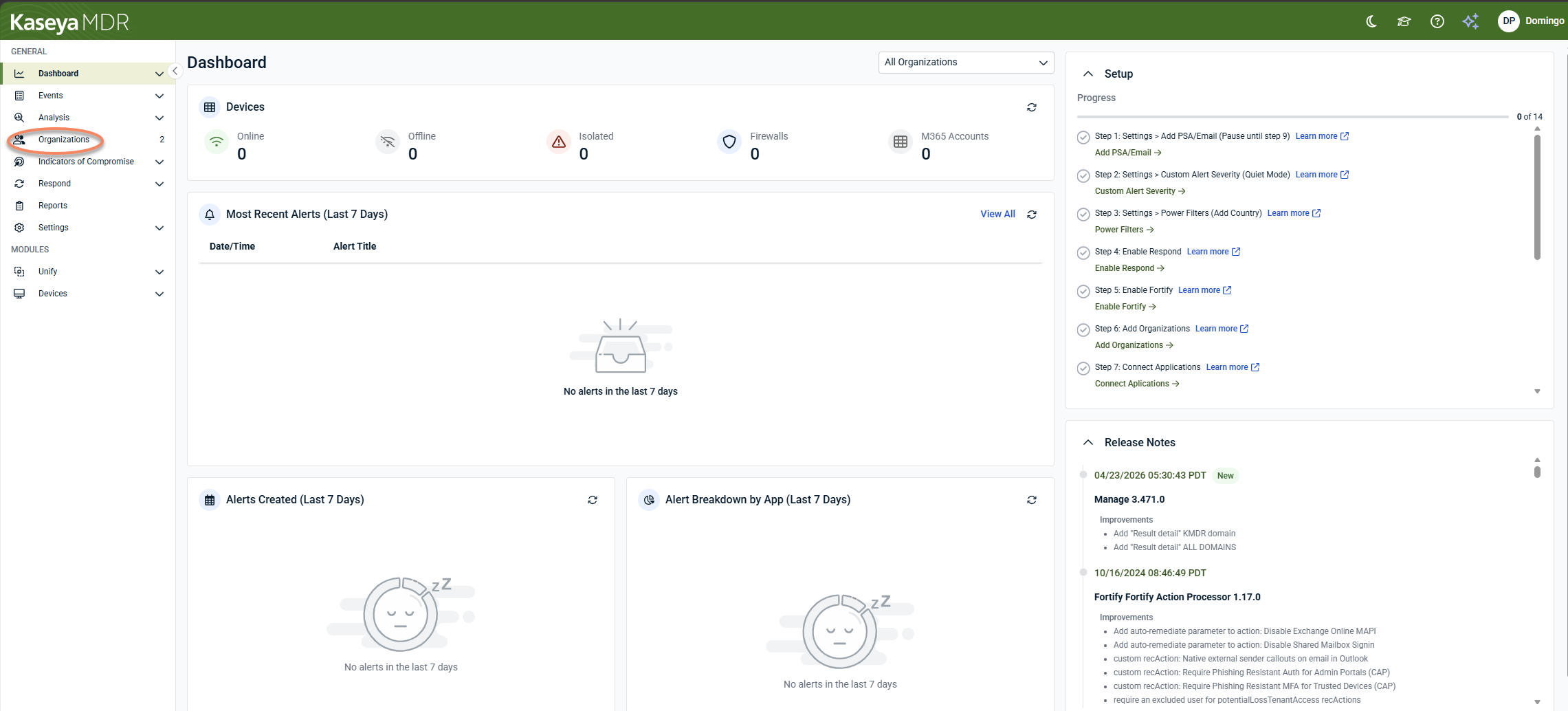Refresh Most Recent Alerts panel
The image size is (1568, 711).
pos(1032,215)
